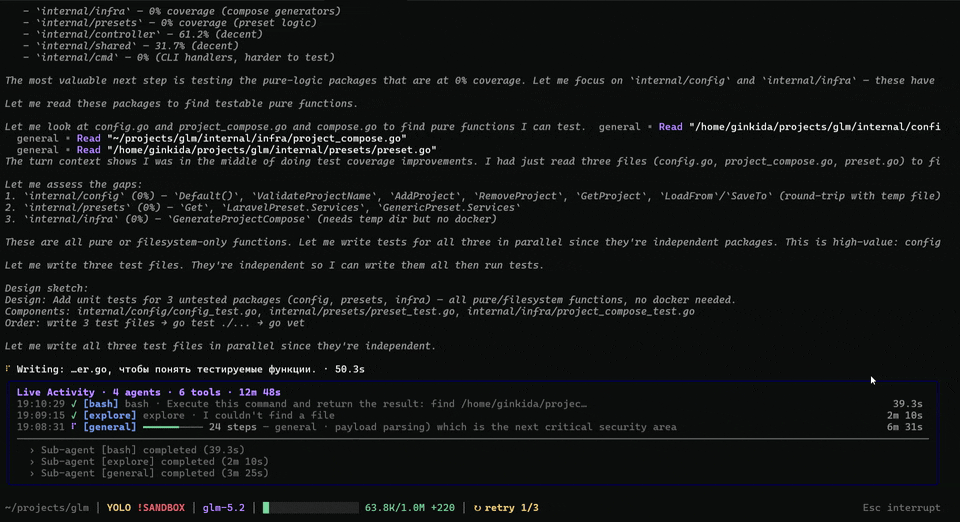
Task: Click the ~/projects/glm path in status bar
Action: (47, 508)
